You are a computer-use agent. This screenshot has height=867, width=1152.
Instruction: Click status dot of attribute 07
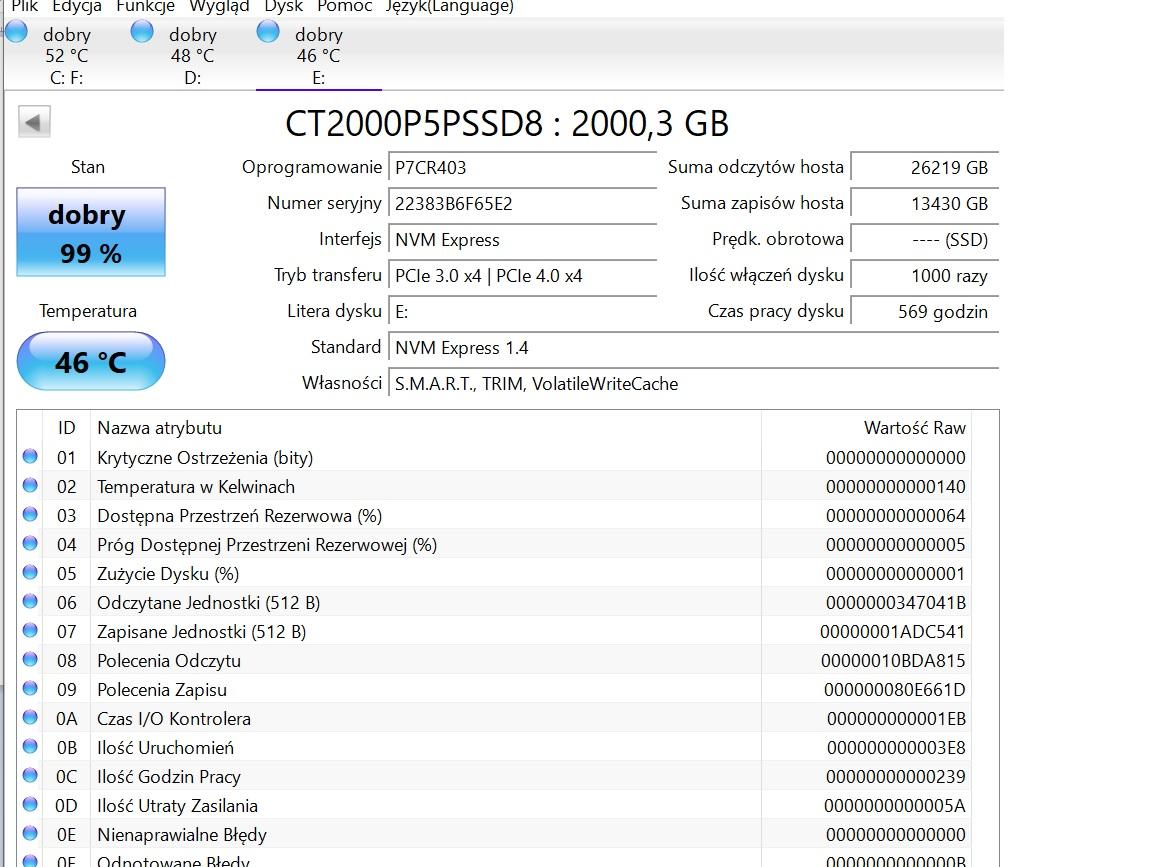click(x=30, y=630)
